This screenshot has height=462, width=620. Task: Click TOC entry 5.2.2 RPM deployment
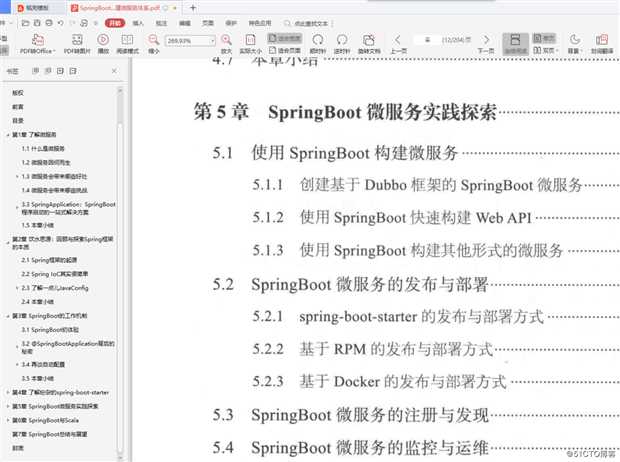click(373, 349)
